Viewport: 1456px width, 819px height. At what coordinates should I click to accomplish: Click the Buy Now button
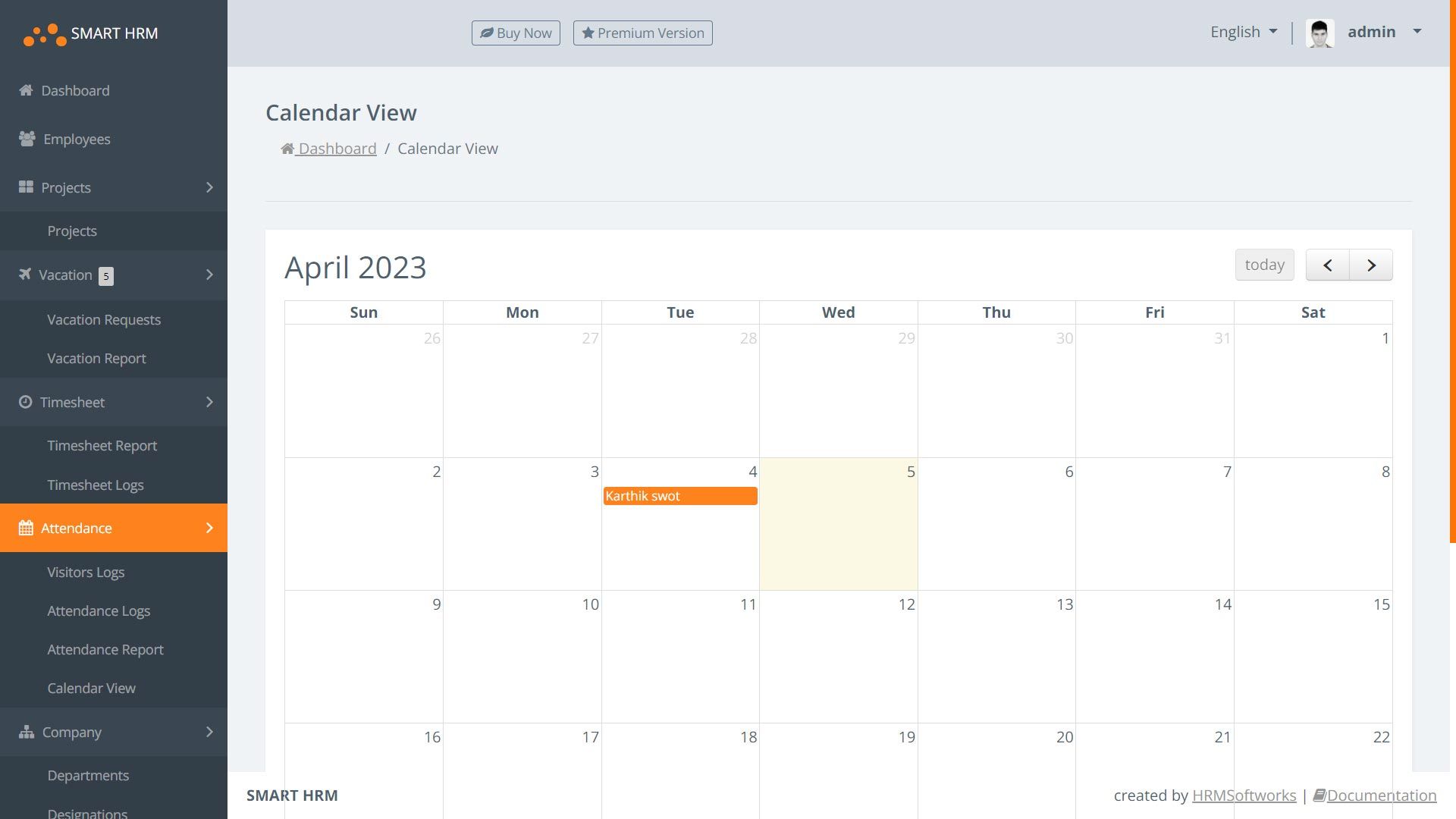(x=516, y=33)
